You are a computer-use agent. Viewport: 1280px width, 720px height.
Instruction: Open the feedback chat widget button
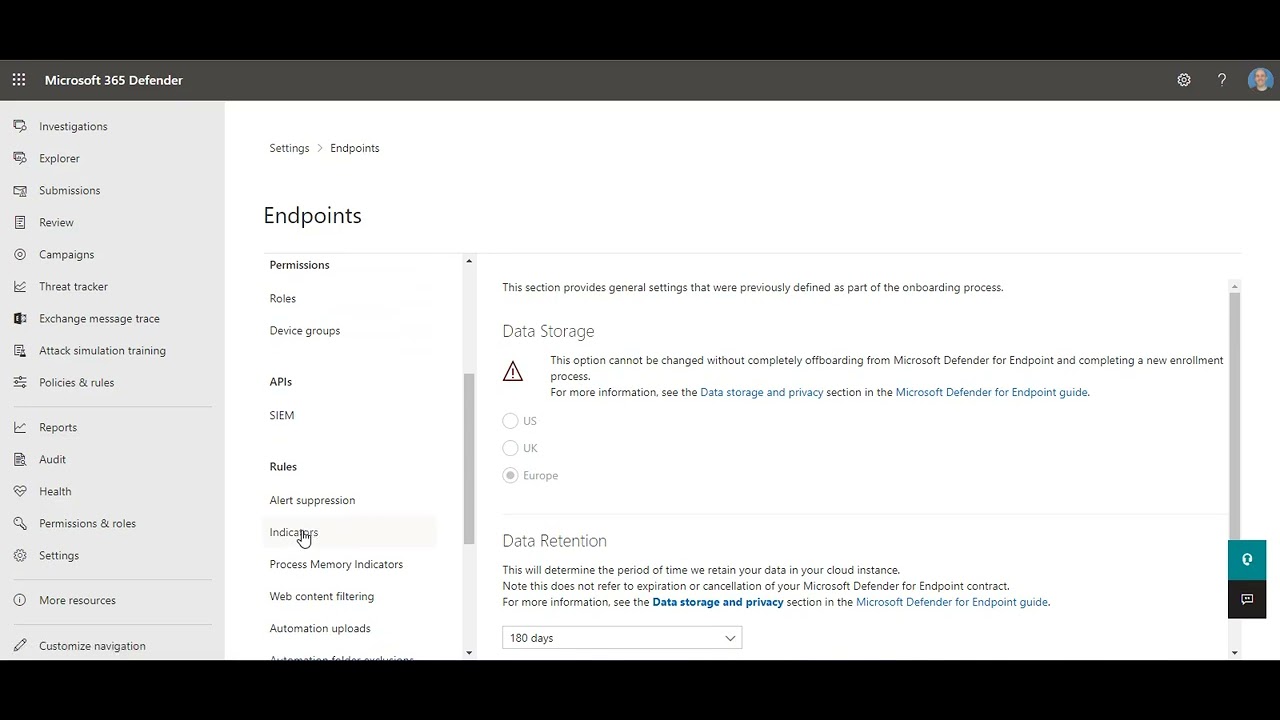click(1247, 599)
